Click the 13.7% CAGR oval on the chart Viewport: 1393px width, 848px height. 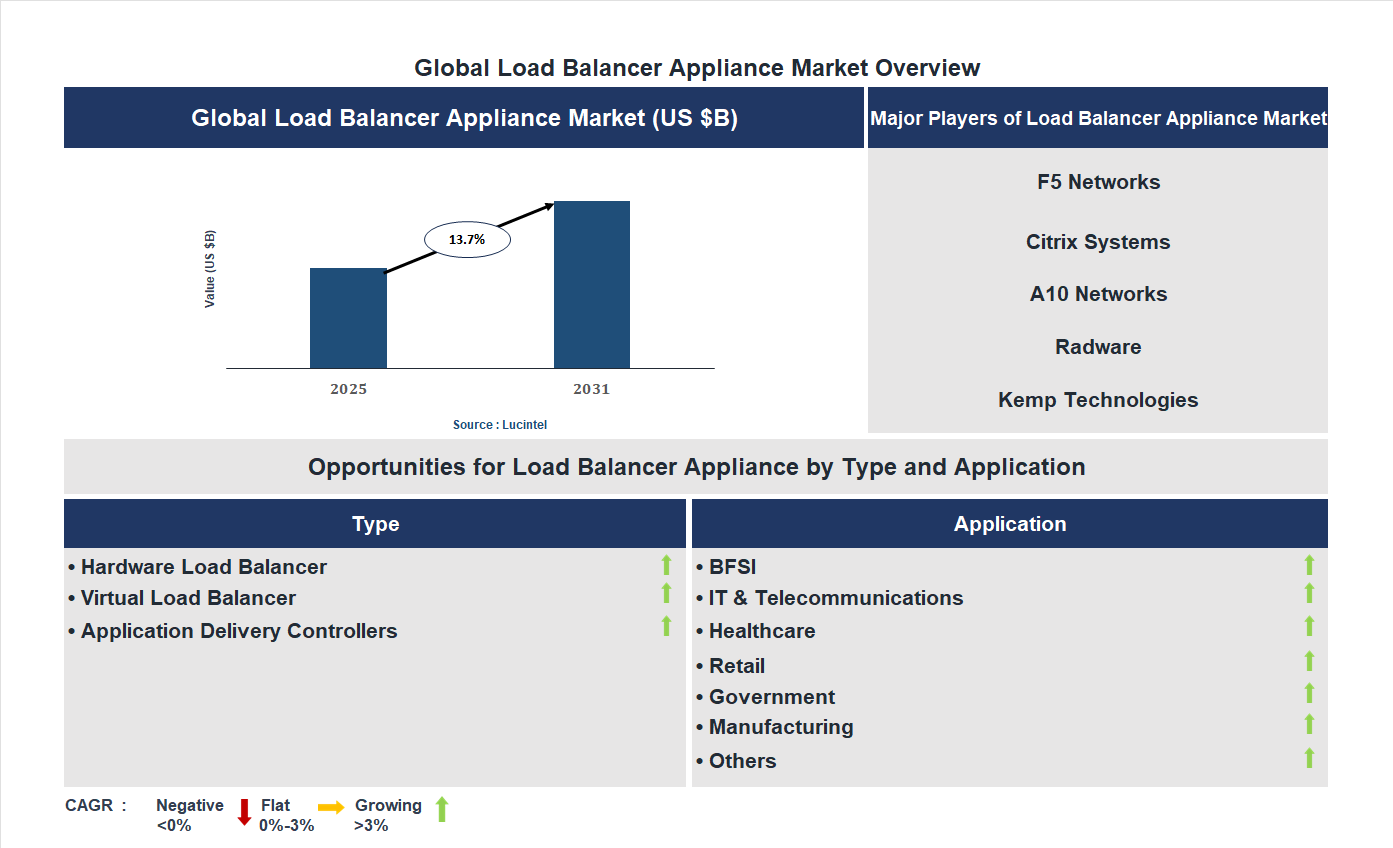(467, 238)
